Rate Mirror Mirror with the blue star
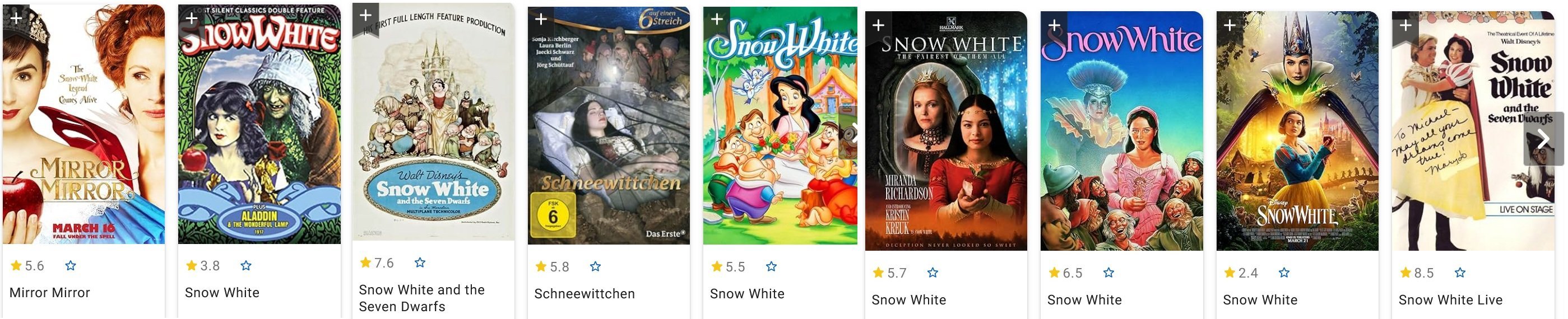 (71, 265)
